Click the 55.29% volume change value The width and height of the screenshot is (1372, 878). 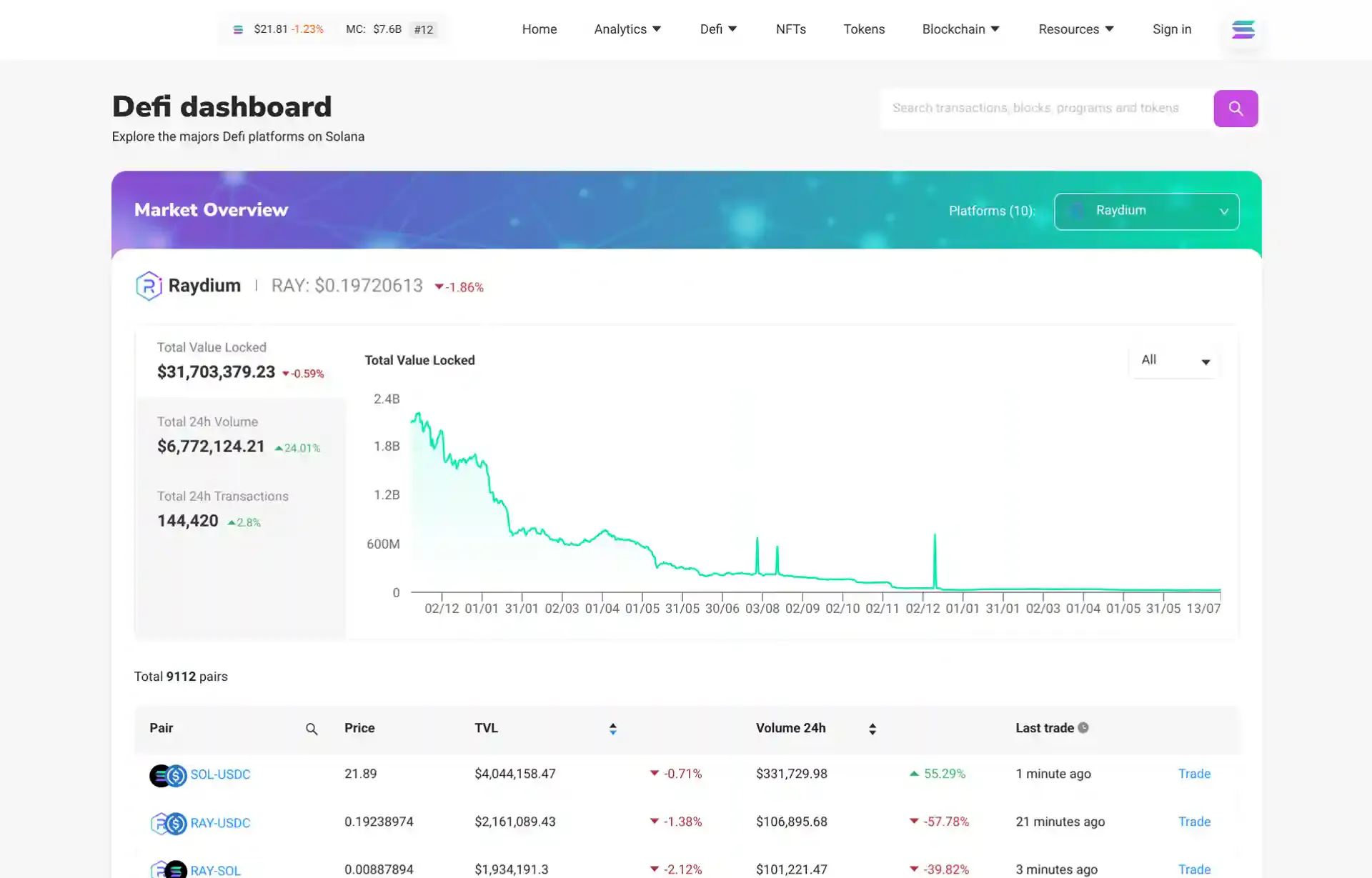click(944, 774)
